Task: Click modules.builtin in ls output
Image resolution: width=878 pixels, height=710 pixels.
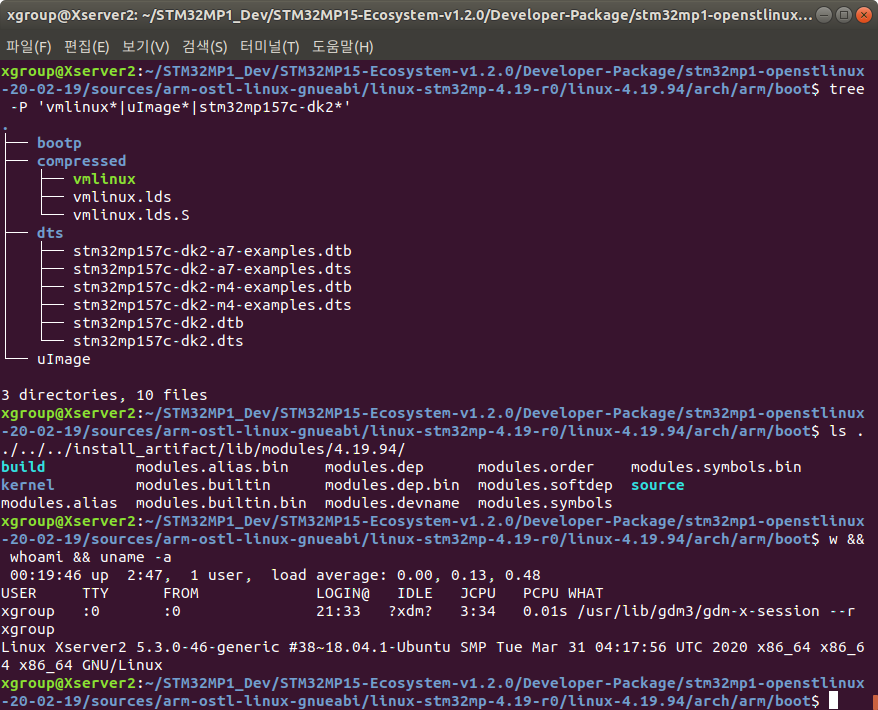Action: (203, 485)
